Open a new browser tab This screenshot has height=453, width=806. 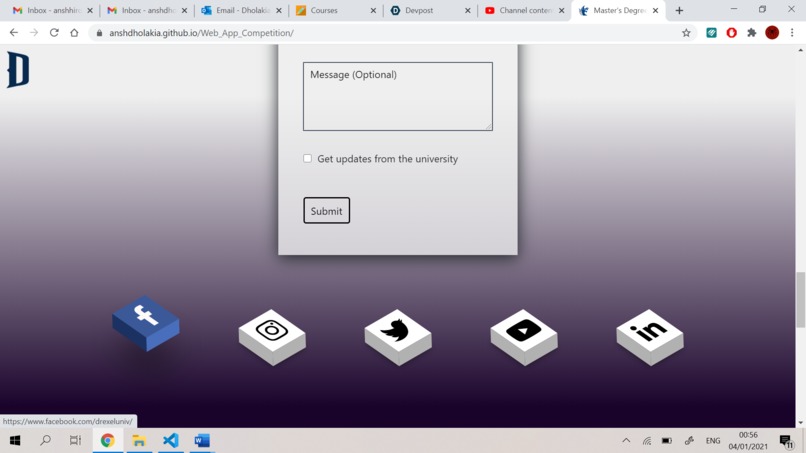679,10
